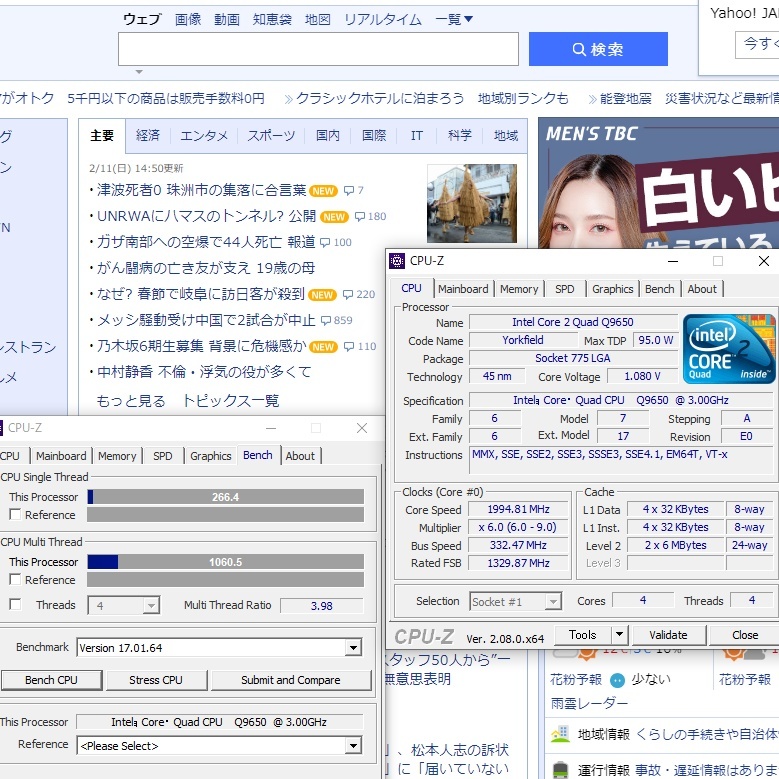Click the blue 検索 search button

[598, 49]
